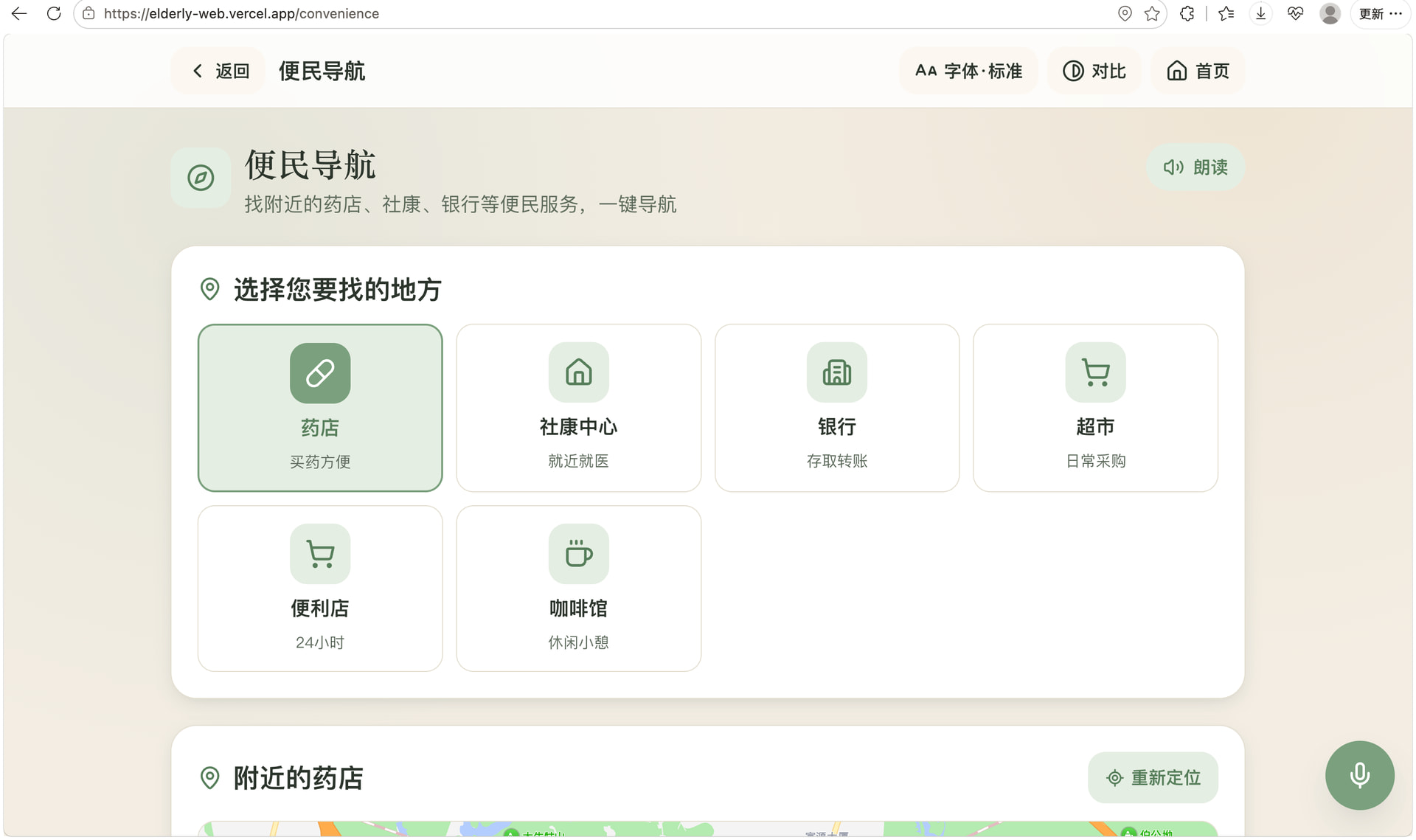Open the browser performance heart icon
1416x840 pixels.
coord(1295,13)
